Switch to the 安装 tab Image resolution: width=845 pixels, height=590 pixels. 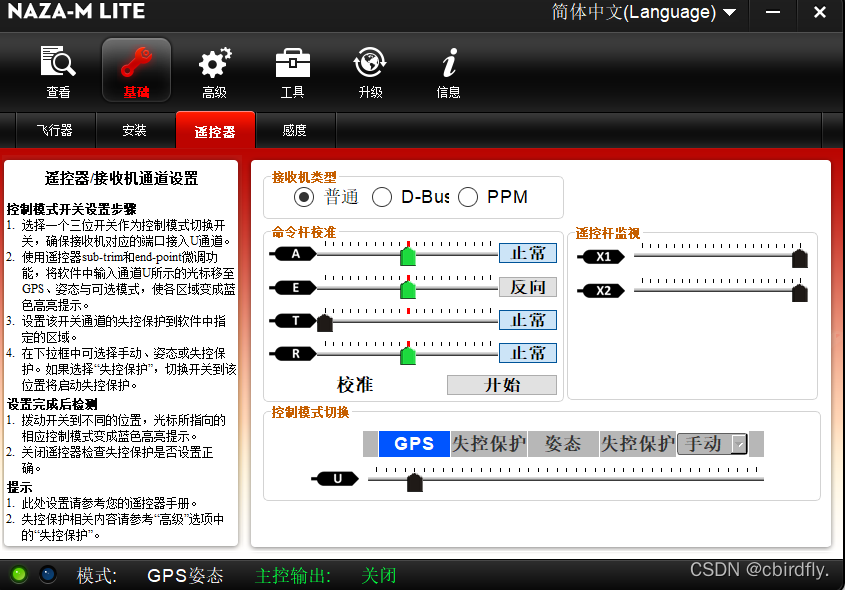[135, 130]
